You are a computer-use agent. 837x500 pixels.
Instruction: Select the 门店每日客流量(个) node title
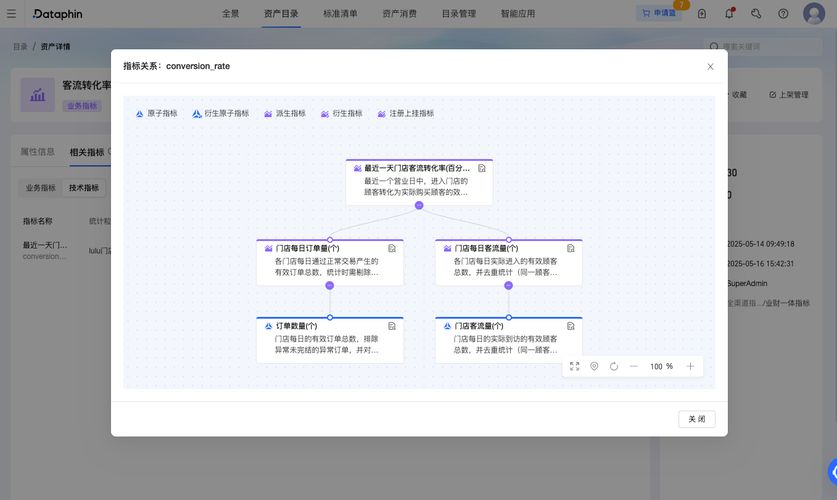(486, 248)
